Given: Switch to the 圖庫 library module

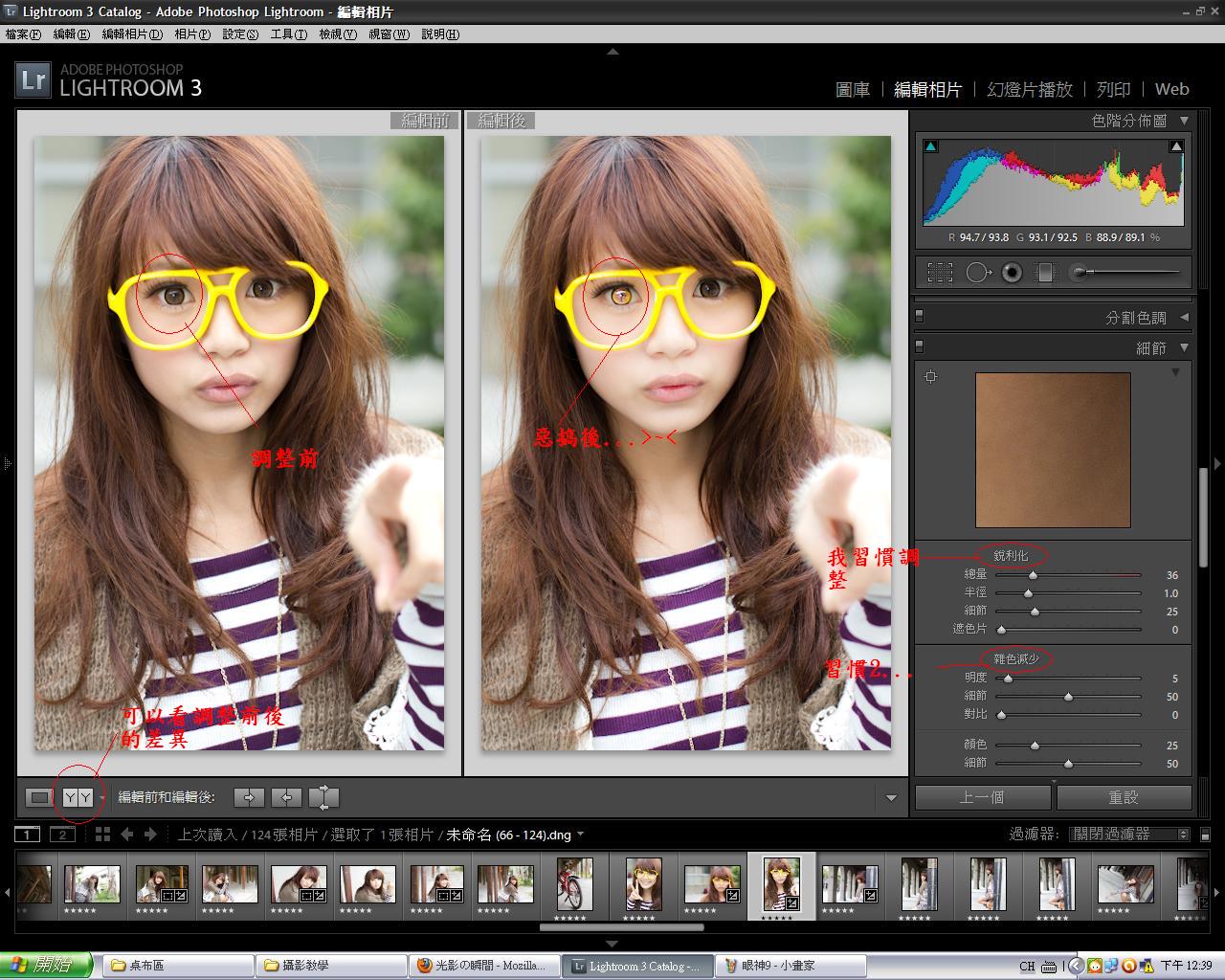Looking at the screenshot, I should [853, 90].
